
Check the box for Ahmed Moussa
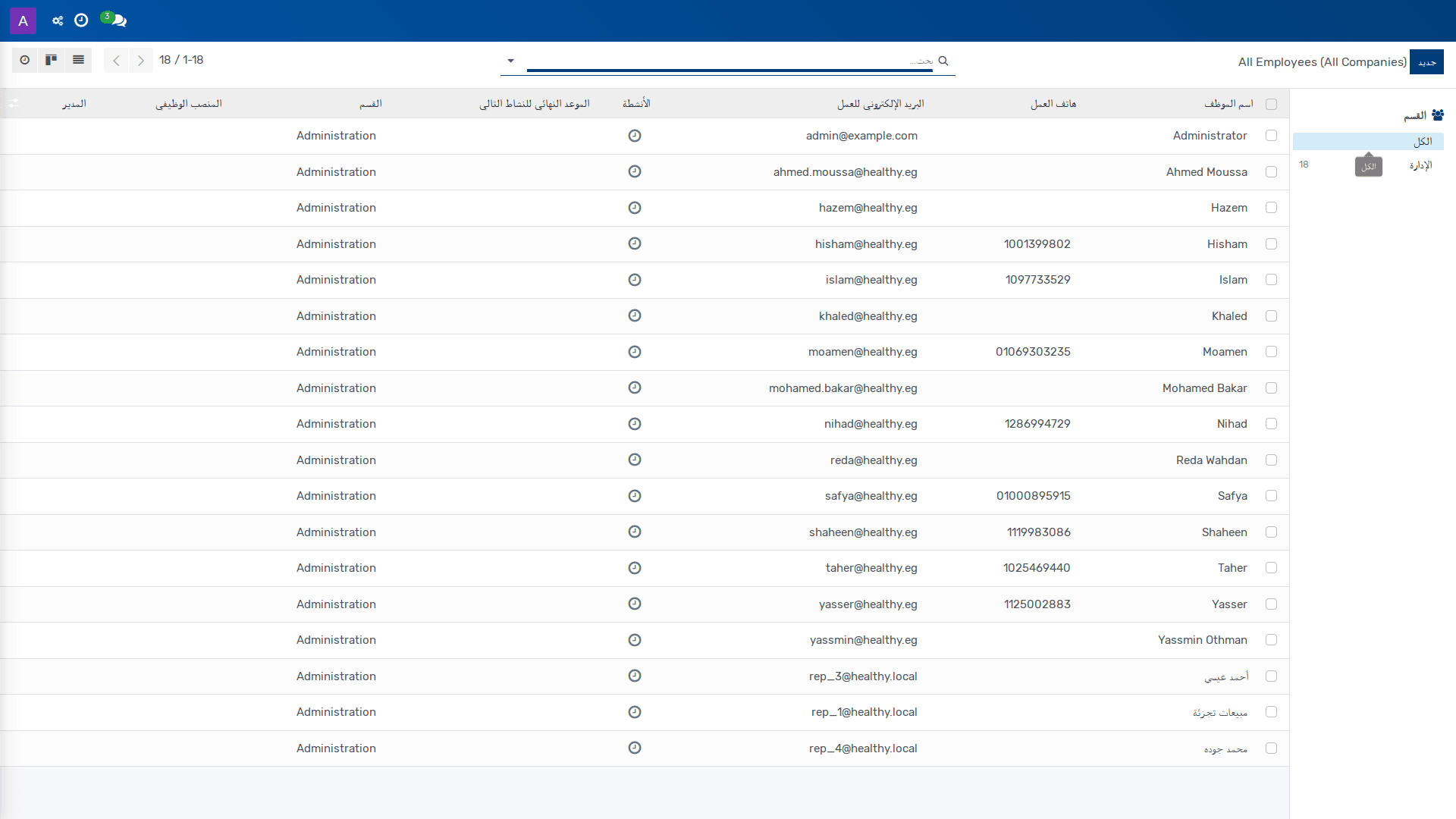click(x=1272, y=172)
